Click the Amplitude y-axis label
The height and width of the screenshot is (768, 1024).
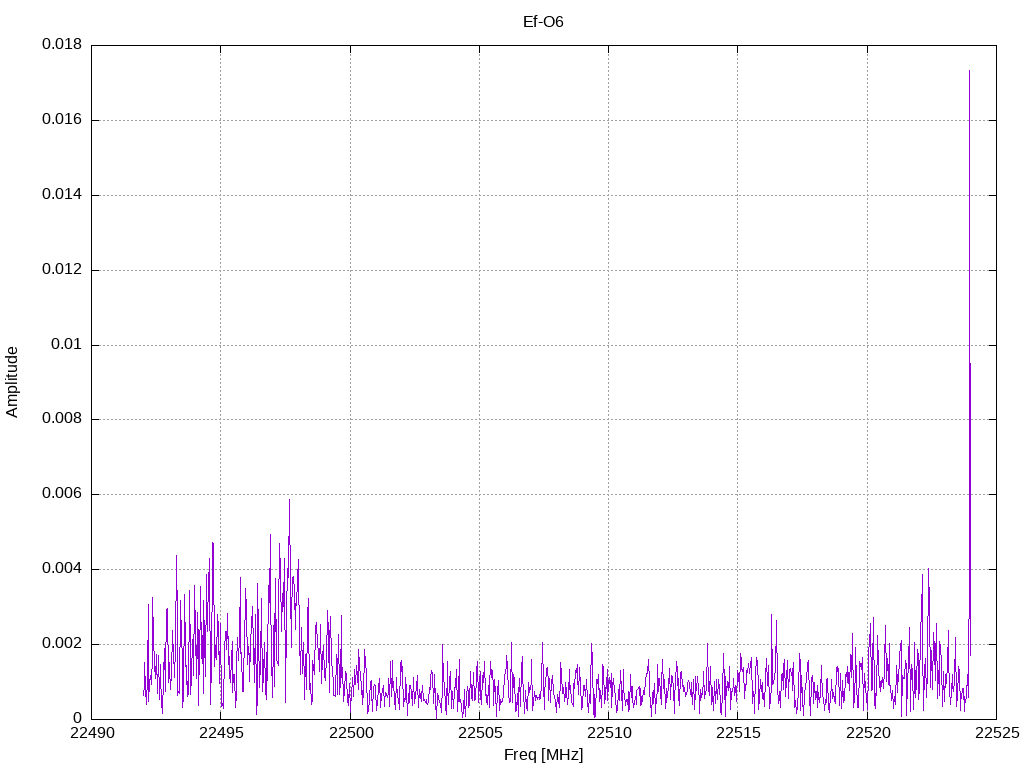12,382
